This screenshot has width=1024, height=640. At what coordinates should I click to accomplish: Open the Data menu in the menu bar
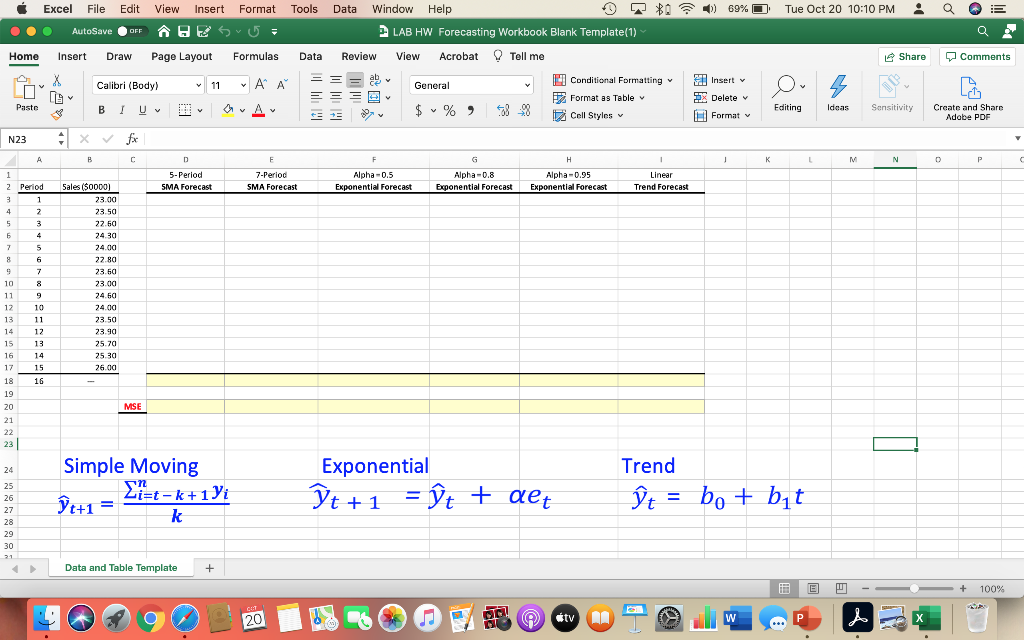pyautogui.click(x=344, y=9)
